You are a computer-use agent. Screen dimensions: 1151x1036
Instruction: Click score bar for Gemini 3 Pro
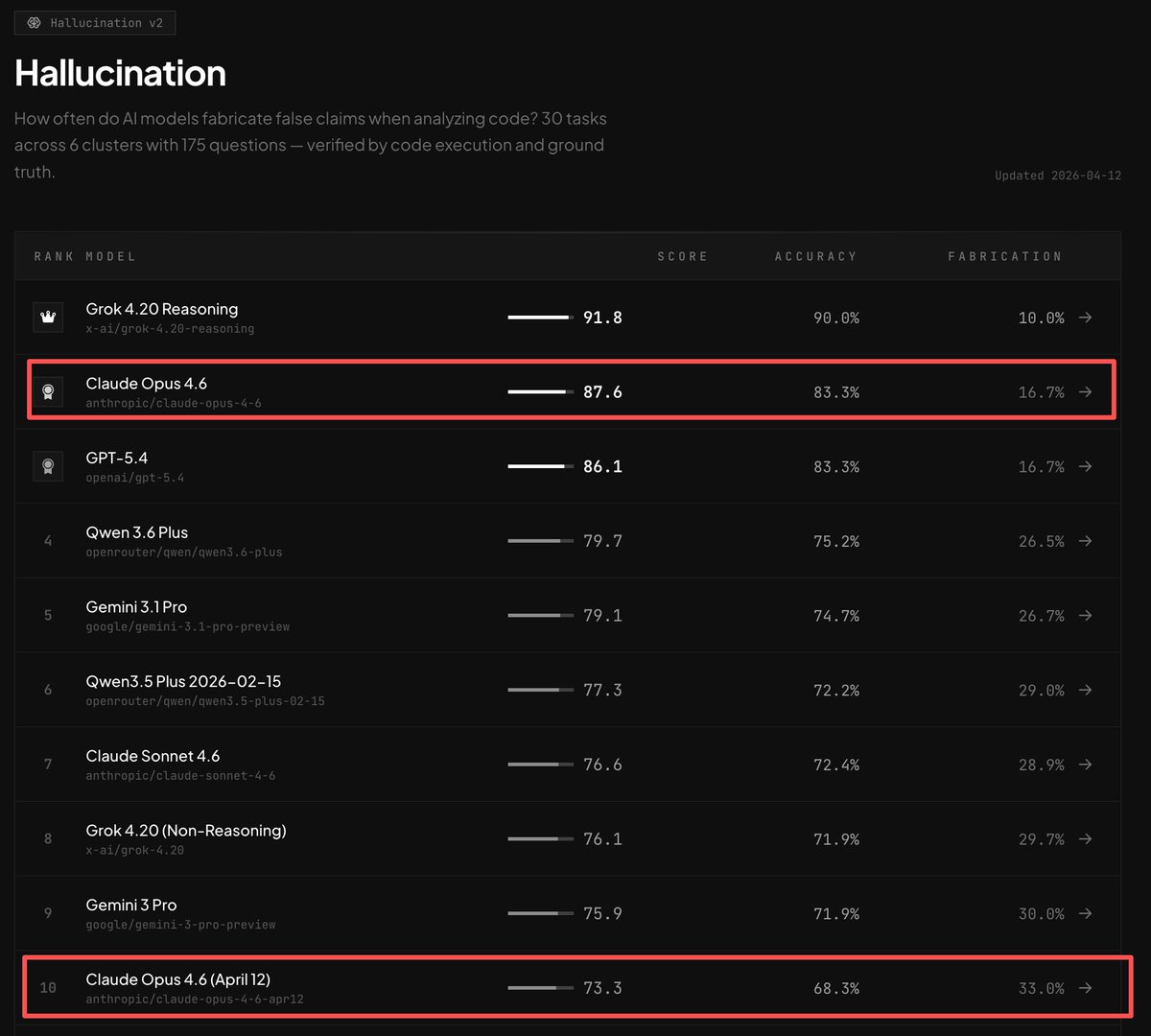541,913
